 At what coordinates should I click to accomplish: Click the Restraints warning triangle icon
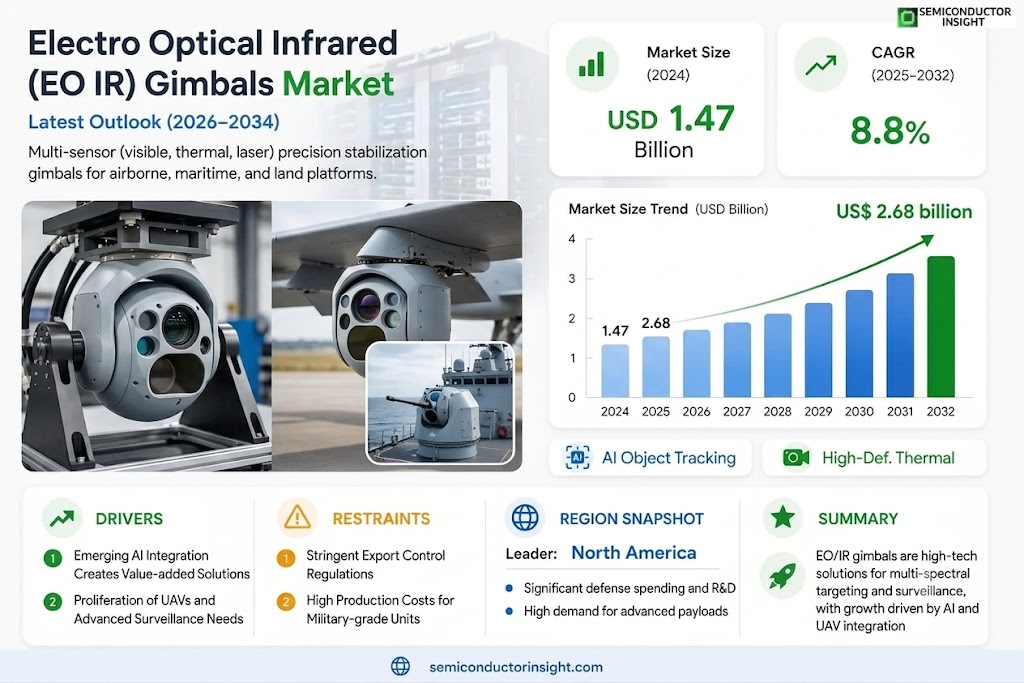tap(297, 518)
